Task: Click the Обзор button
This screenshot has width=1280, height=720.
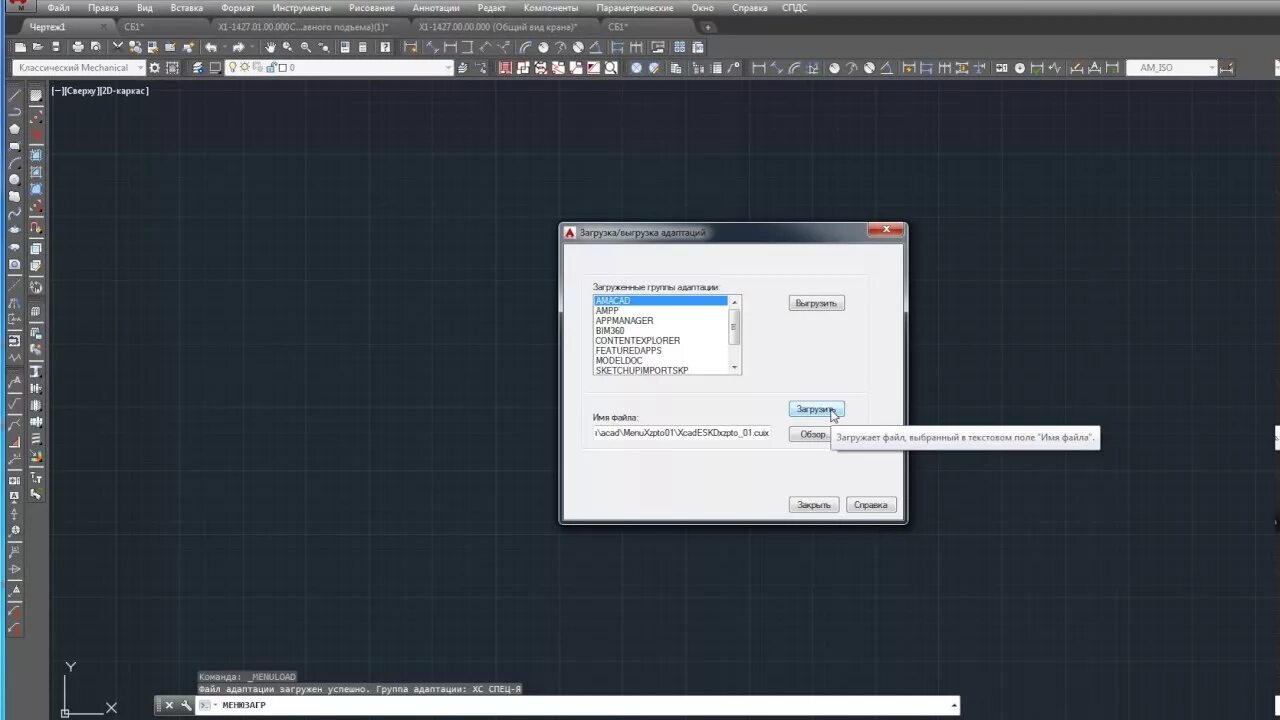Action: 813,434
